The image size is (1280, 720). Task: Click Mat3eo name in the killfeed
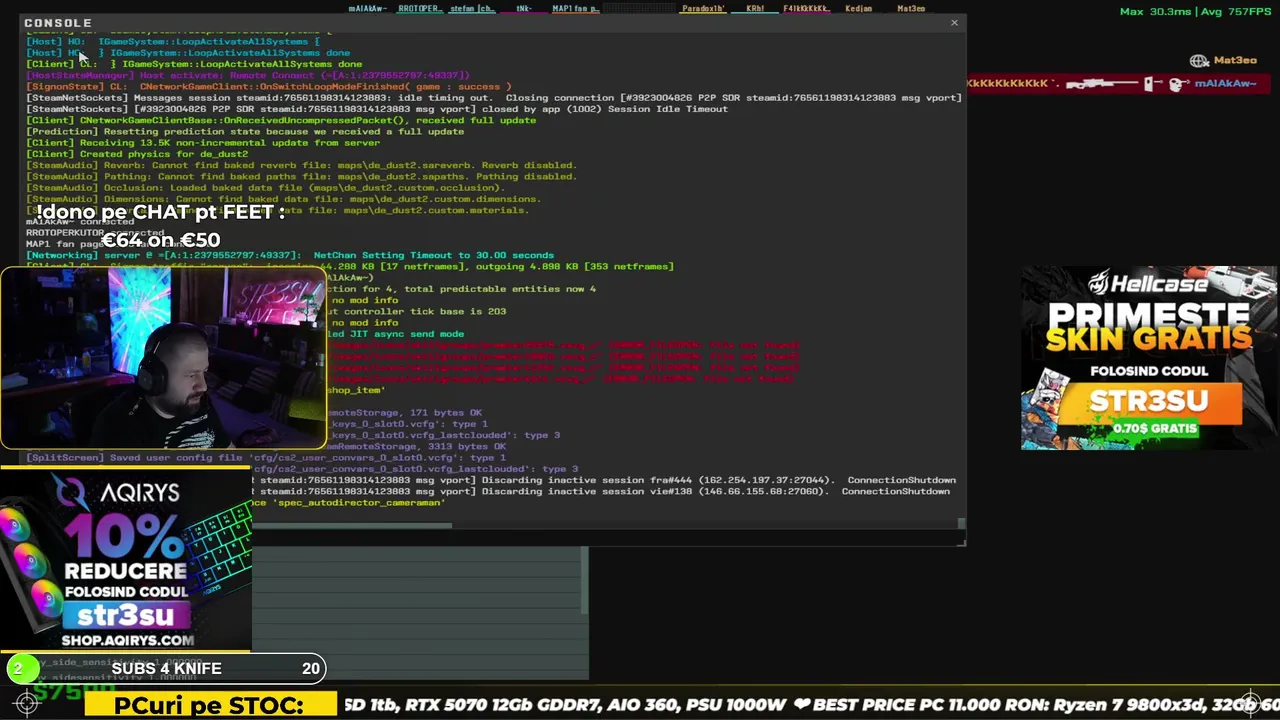coord(1235,61)
